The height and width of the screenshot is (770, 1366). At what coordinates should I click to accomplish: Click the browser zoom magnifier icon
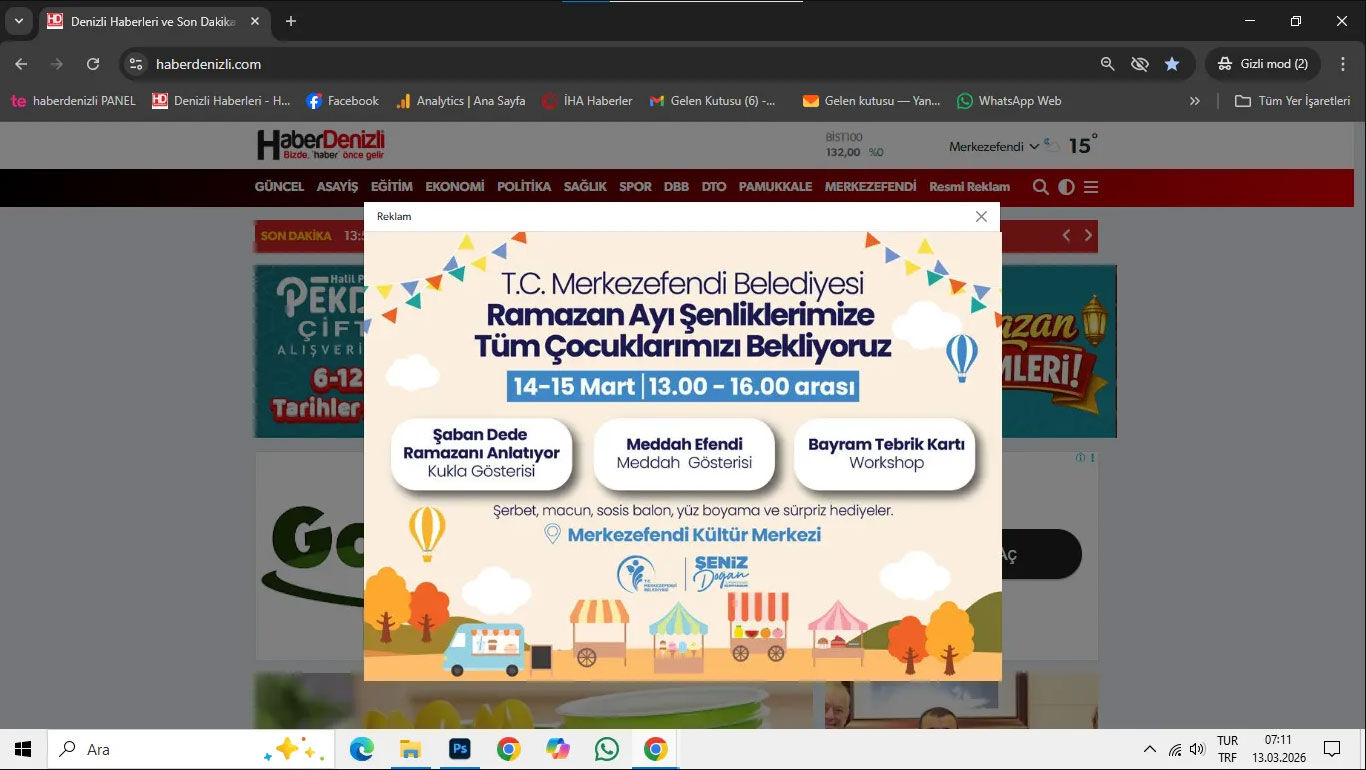(1107, 64)
